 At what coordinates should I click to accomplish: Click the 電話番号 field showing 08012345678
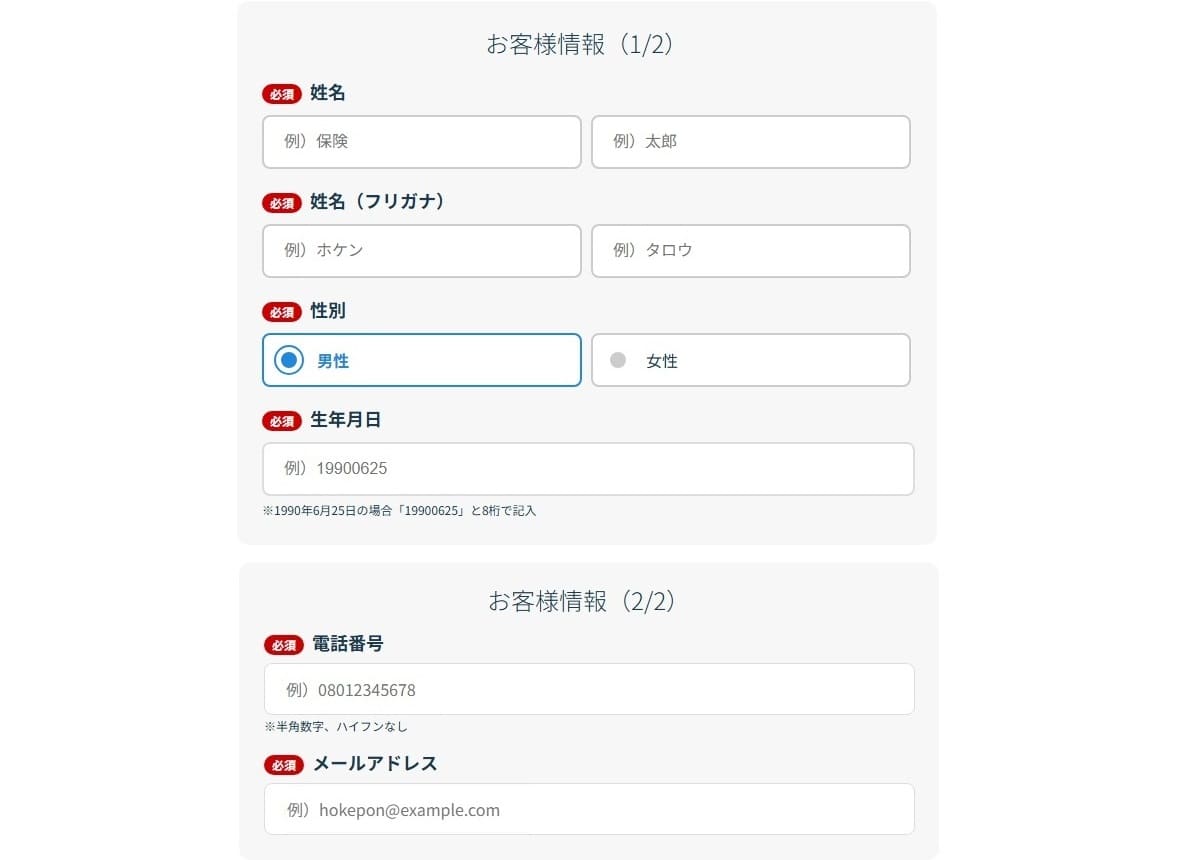(589, 689)
